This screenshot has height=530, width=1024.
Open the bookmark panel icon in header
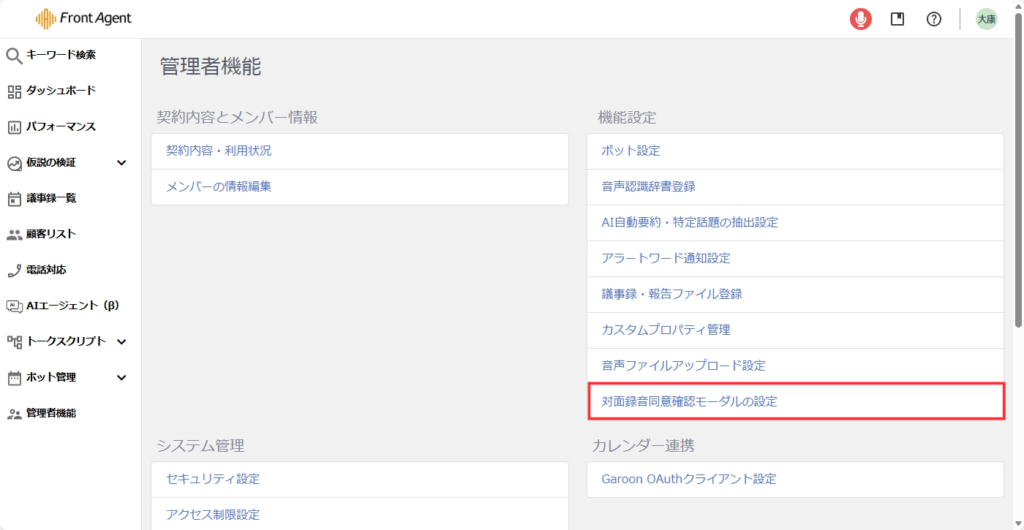pos(897,19)
